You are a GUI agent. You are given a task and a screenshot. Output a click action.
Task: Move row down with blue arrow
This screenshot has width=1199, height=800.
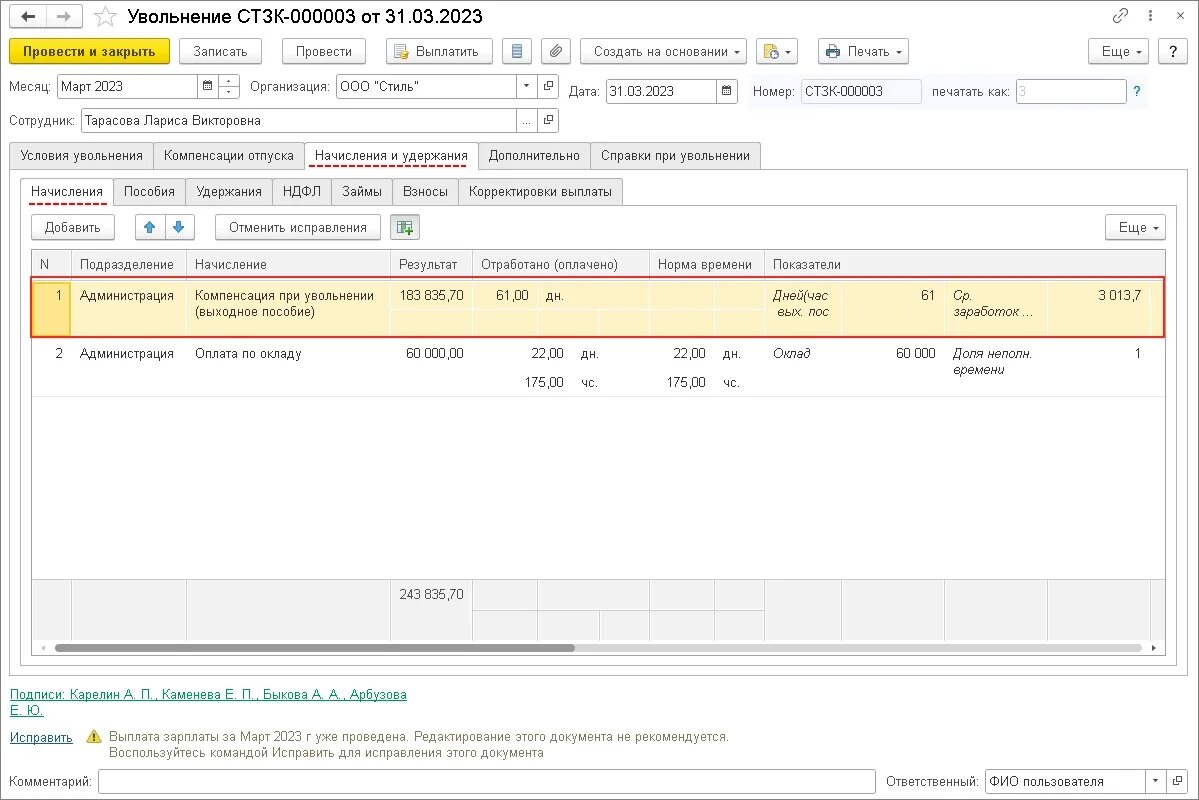click(179, 227)
